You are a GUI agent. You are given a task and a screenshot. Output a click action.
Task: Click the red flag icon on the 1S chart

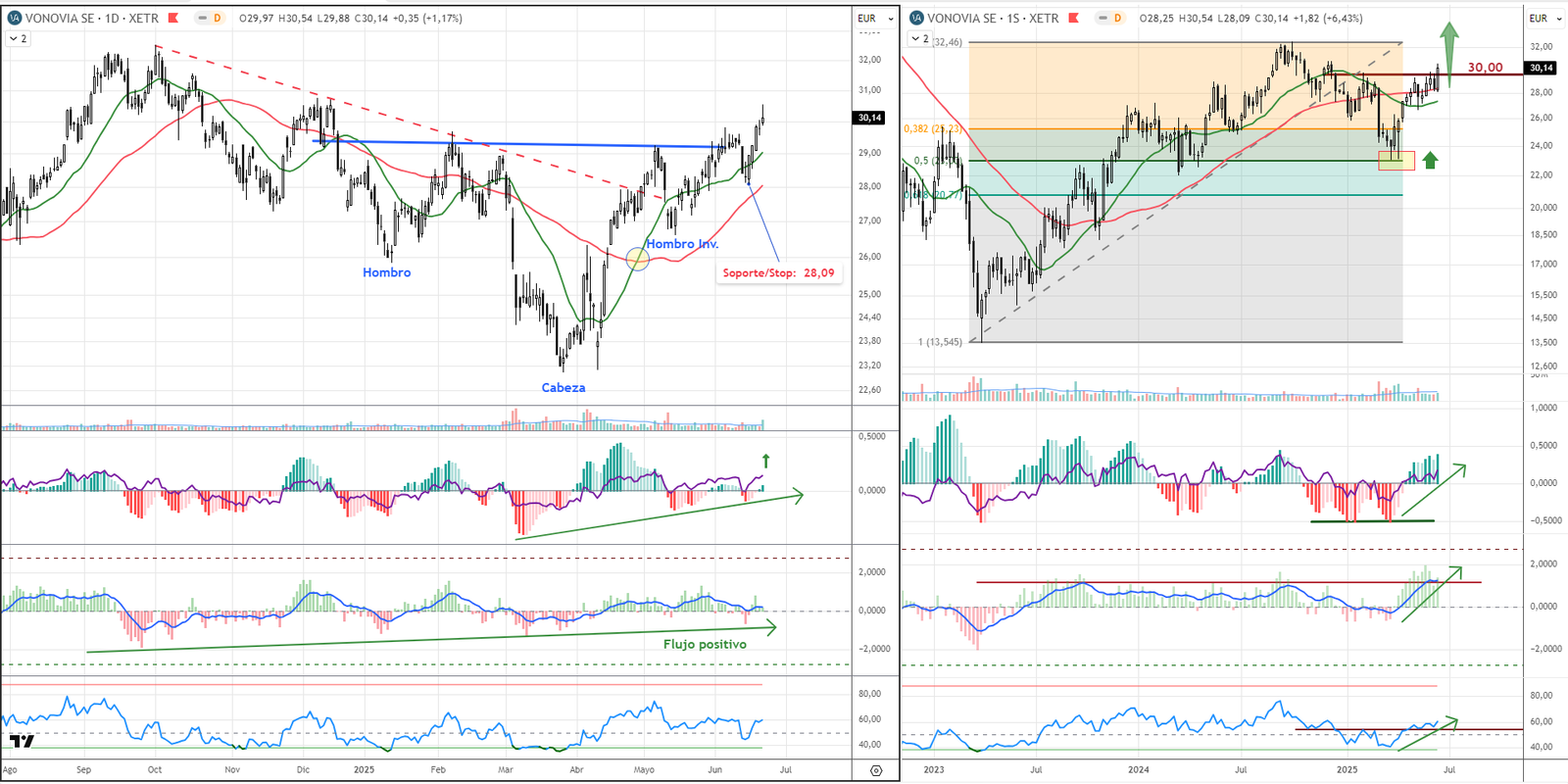click(1074, 18)
